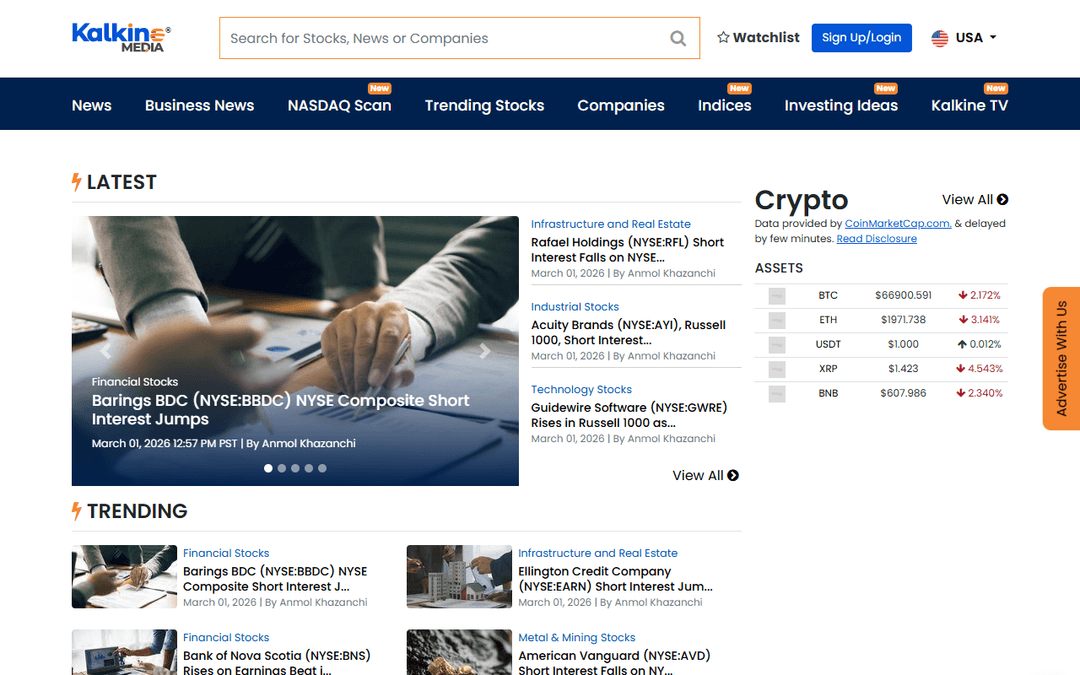The image size is (1080, 675).
Task: Open Rafael Holdings (NYSE:RFL) article
Action: tap(627, 249)
